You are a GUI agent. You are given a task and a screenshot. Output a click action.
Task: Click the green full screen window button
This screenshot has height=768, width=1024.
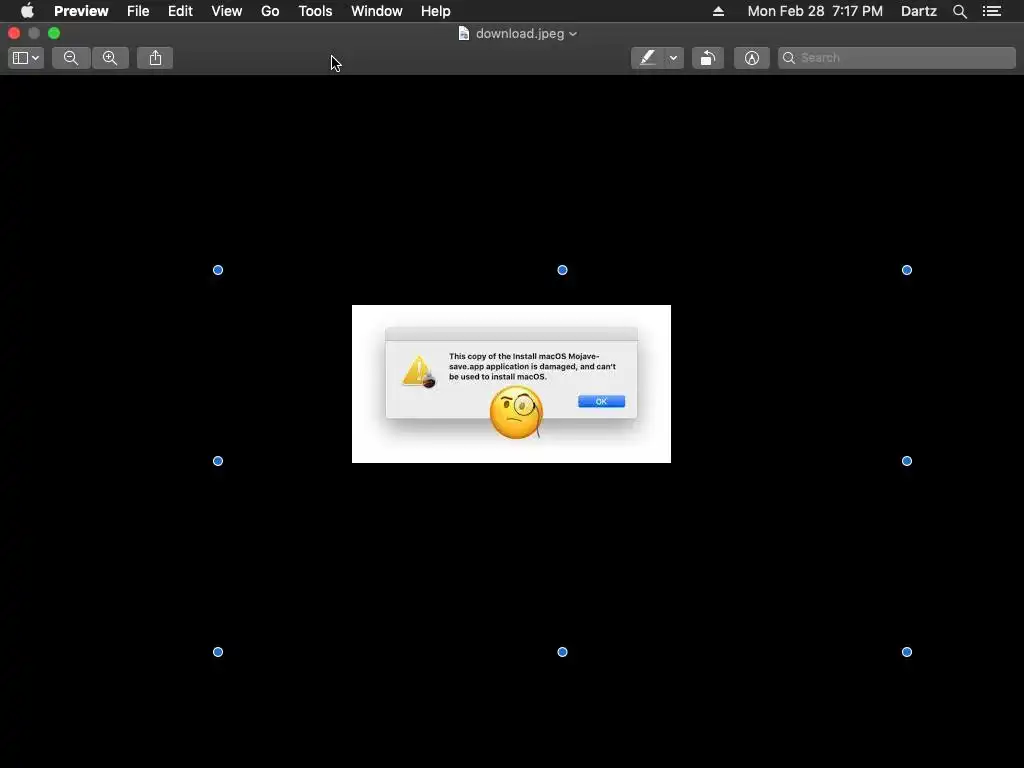(54, 33)
